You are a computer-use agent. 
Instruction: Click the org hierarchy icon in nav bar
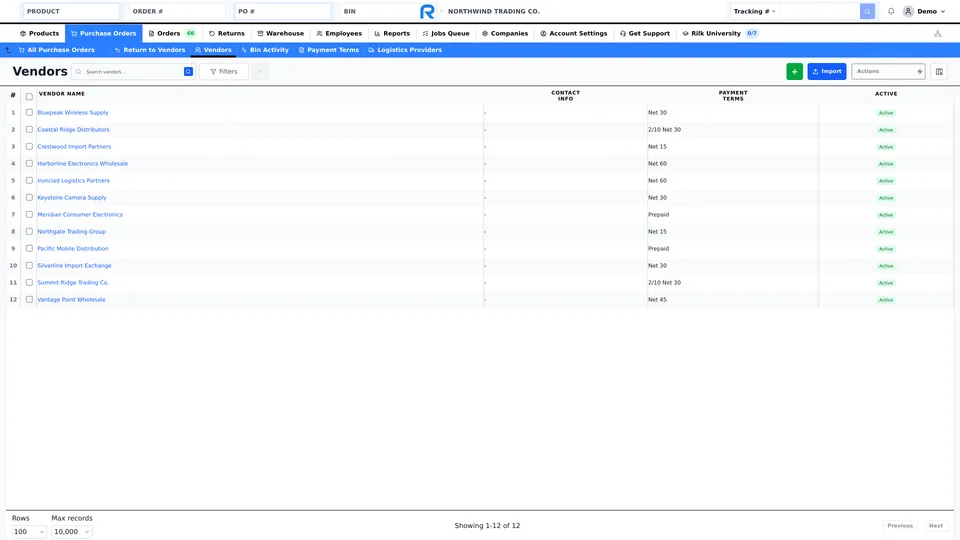pos(937,34)
